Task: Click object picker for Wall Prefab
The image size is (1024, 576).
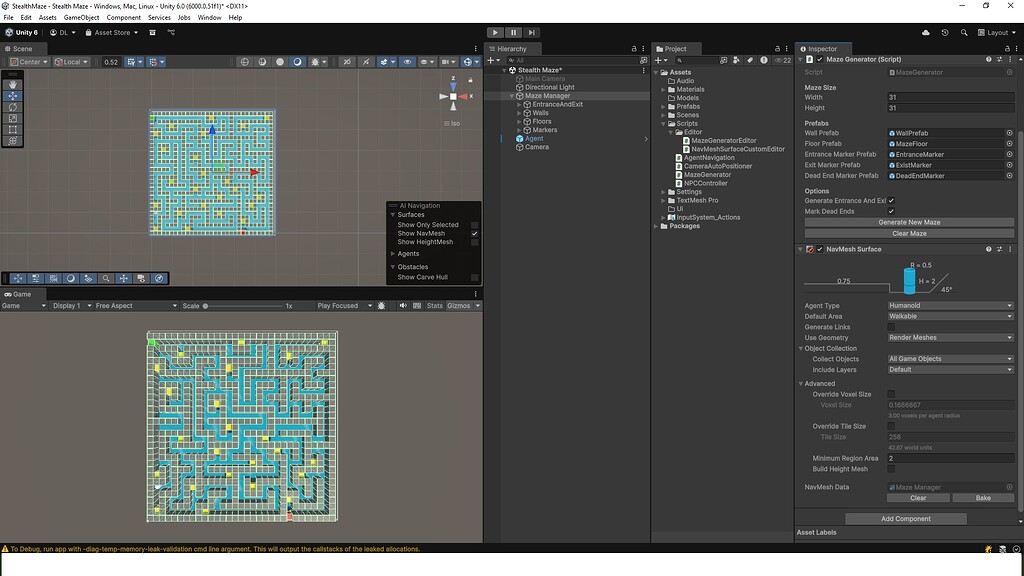Action: click(1009, 133)
